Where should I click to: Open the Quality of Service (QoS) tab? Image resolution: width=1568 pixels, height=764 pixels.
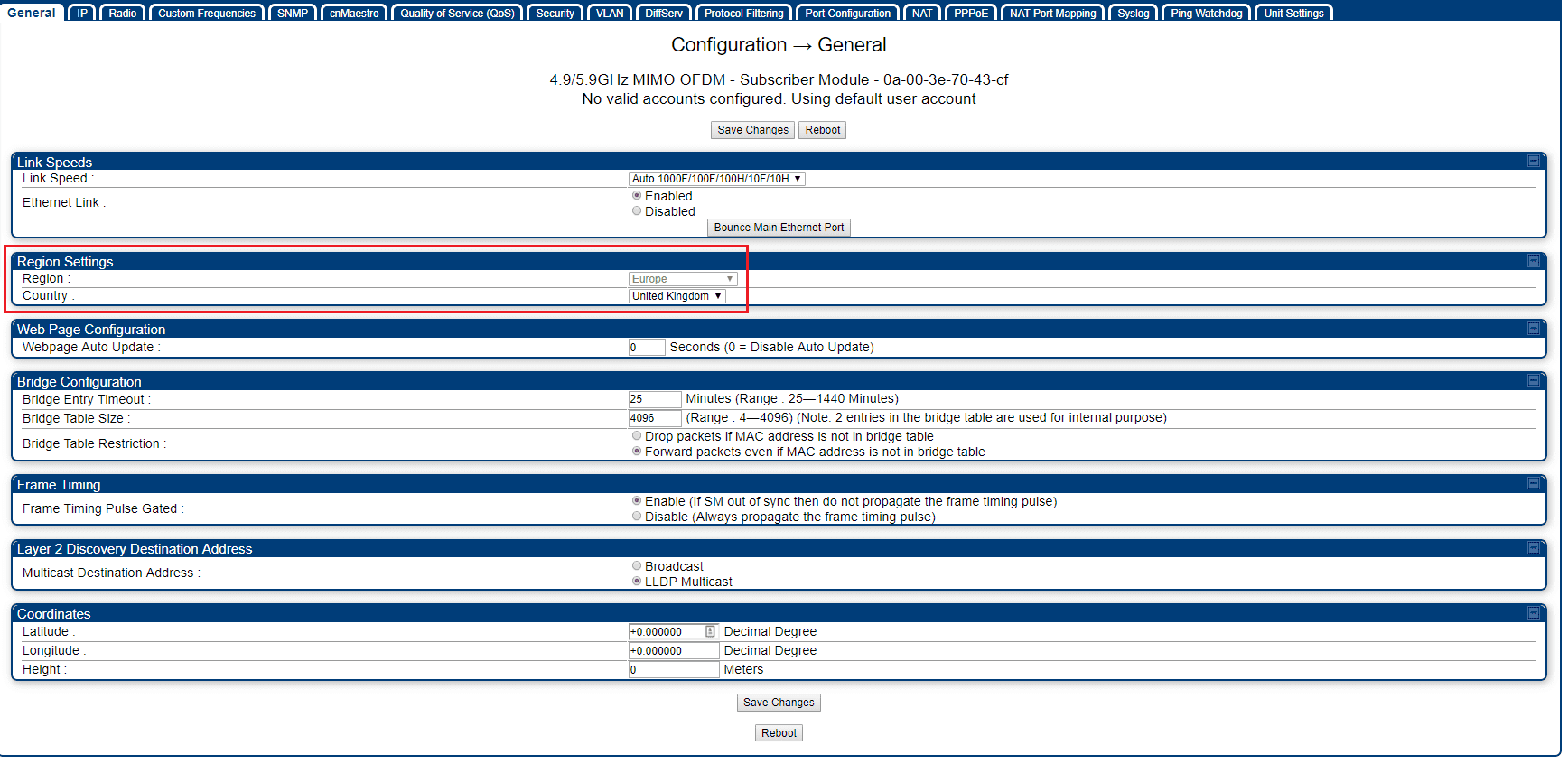tap(457, 14)
